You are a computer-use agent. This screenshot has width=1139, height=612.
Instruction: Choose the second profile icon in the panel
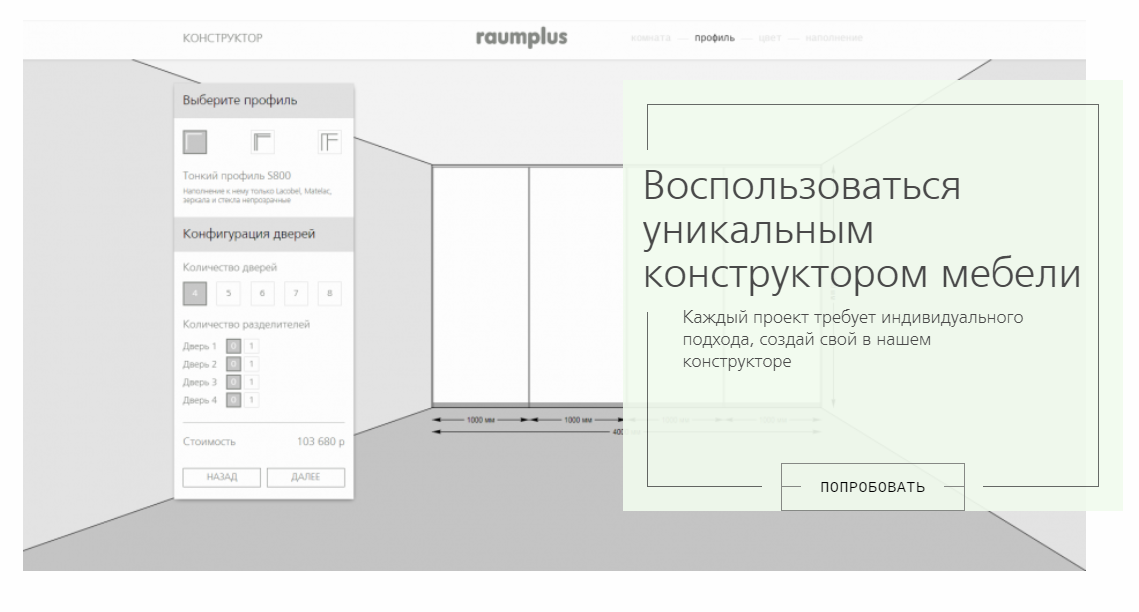click(x=262, y=142)
